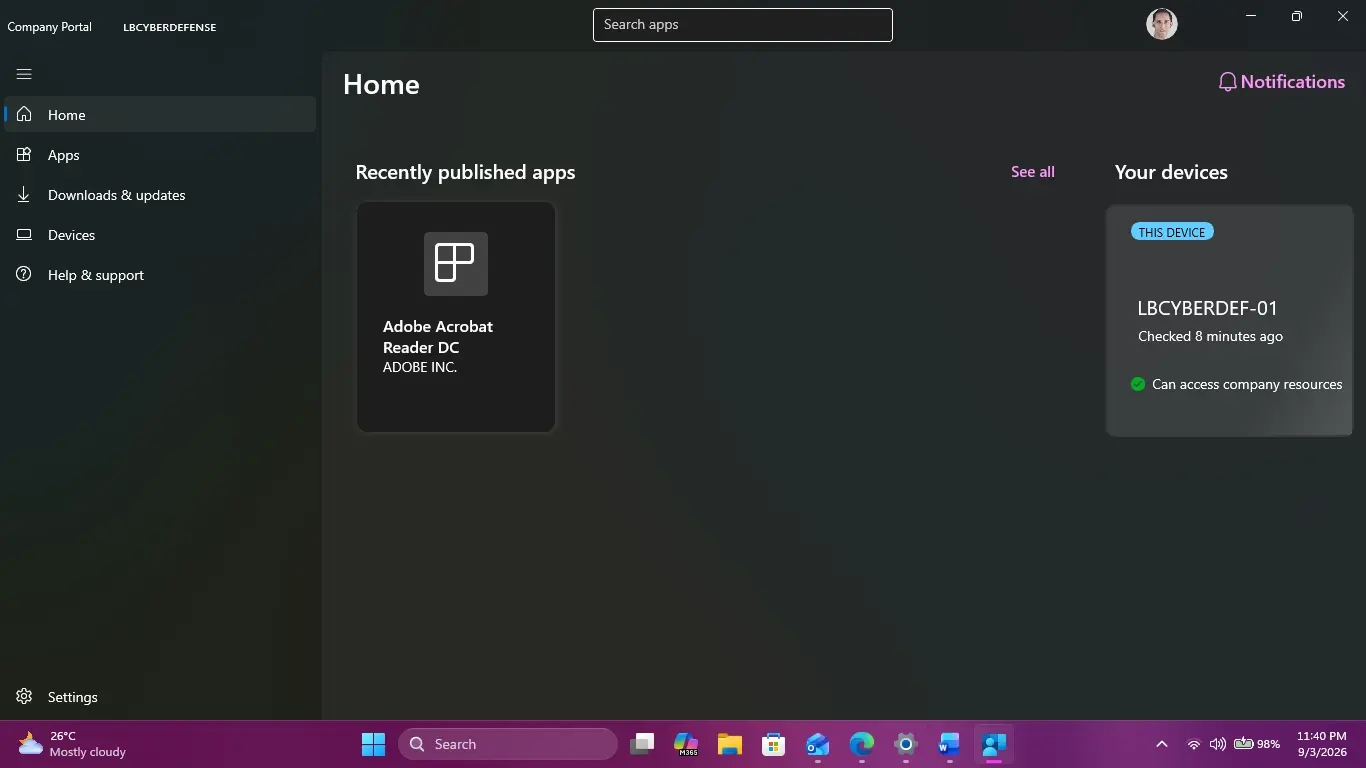The image size is (1366, 768).
Task: Click the Notifications bell icon
Action: coord(1228,82)
